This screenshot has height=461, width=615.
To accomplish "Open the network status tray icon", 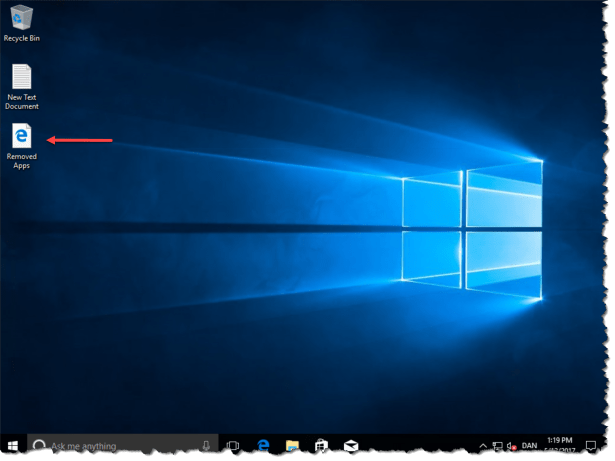I will pyautogui.click(x=497, y=446).
